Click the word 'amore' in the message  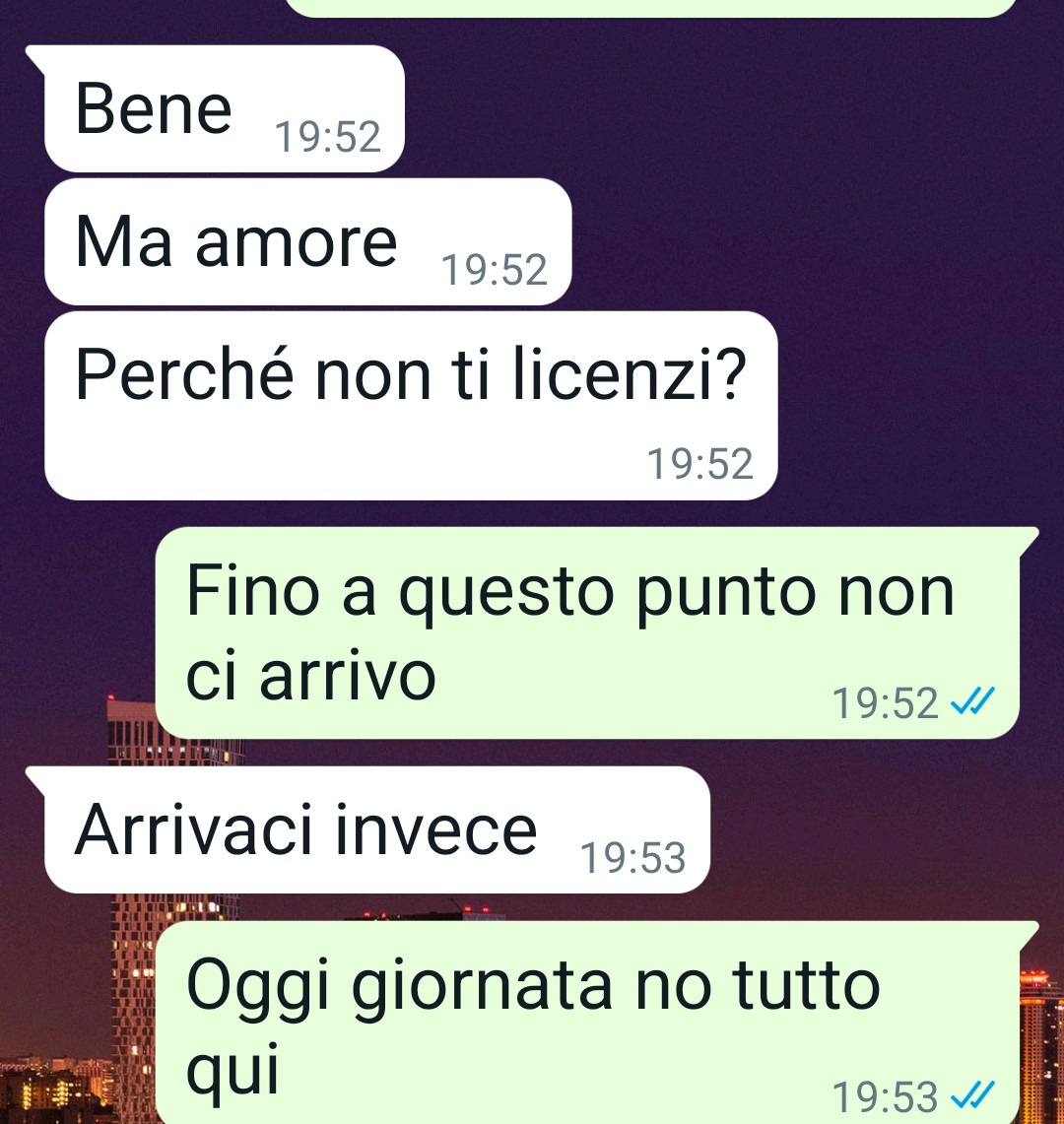(297, 242)
